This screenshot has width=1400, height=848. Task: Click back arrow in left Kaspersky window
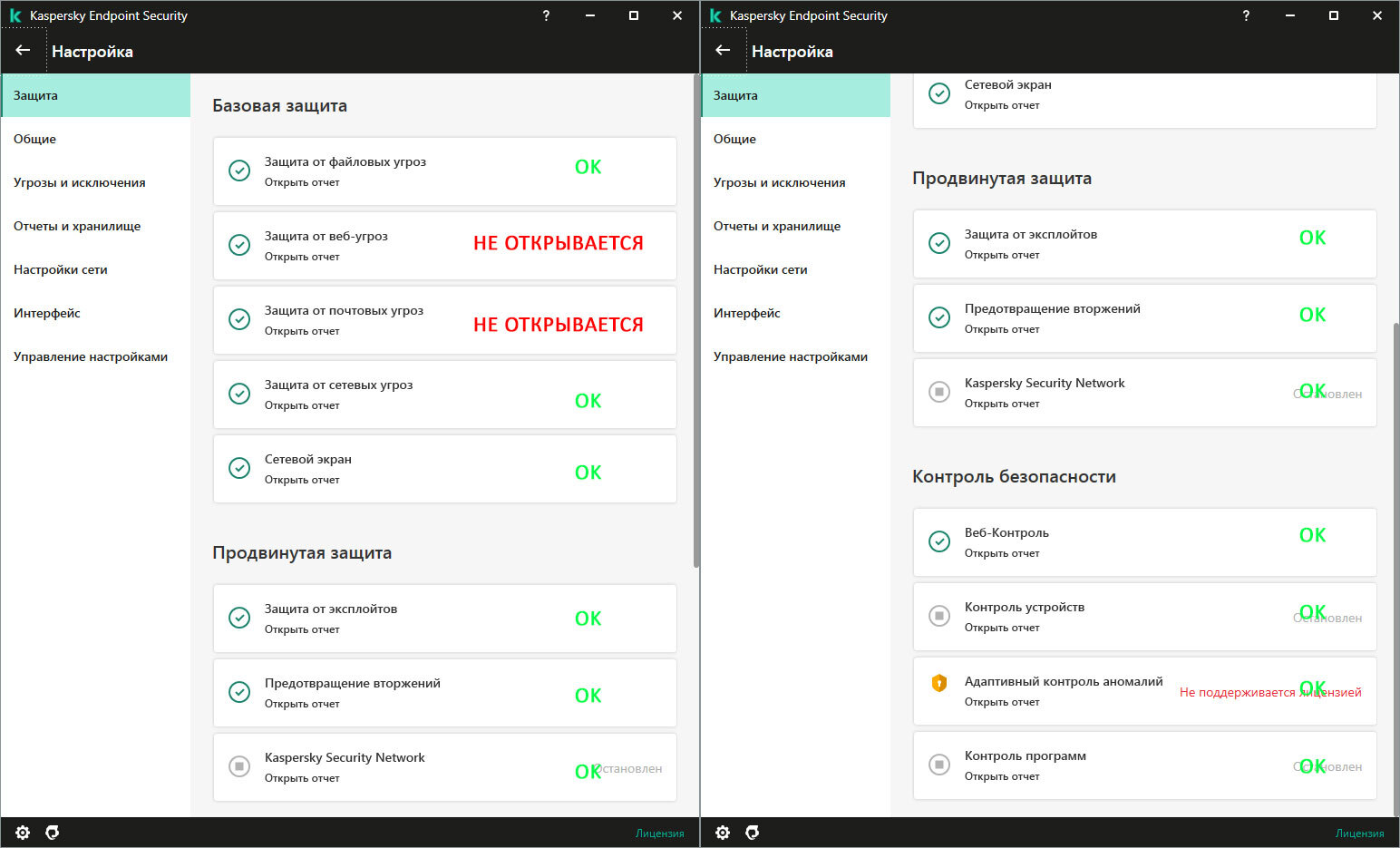[x=24, y=51]
